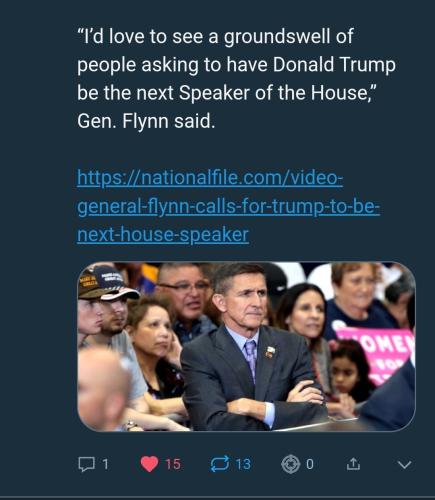Like the post with the heart icon

[x=149, y=464]
